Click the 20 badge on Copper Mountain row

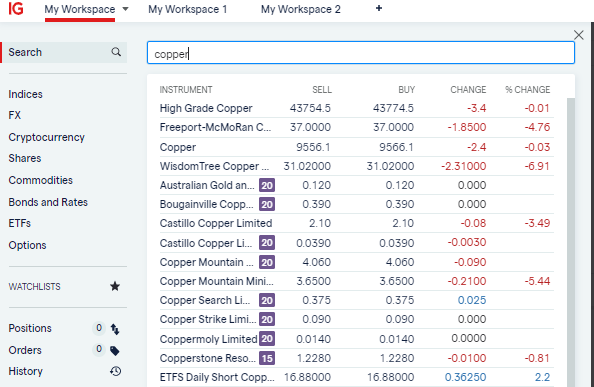coord(267,262)
